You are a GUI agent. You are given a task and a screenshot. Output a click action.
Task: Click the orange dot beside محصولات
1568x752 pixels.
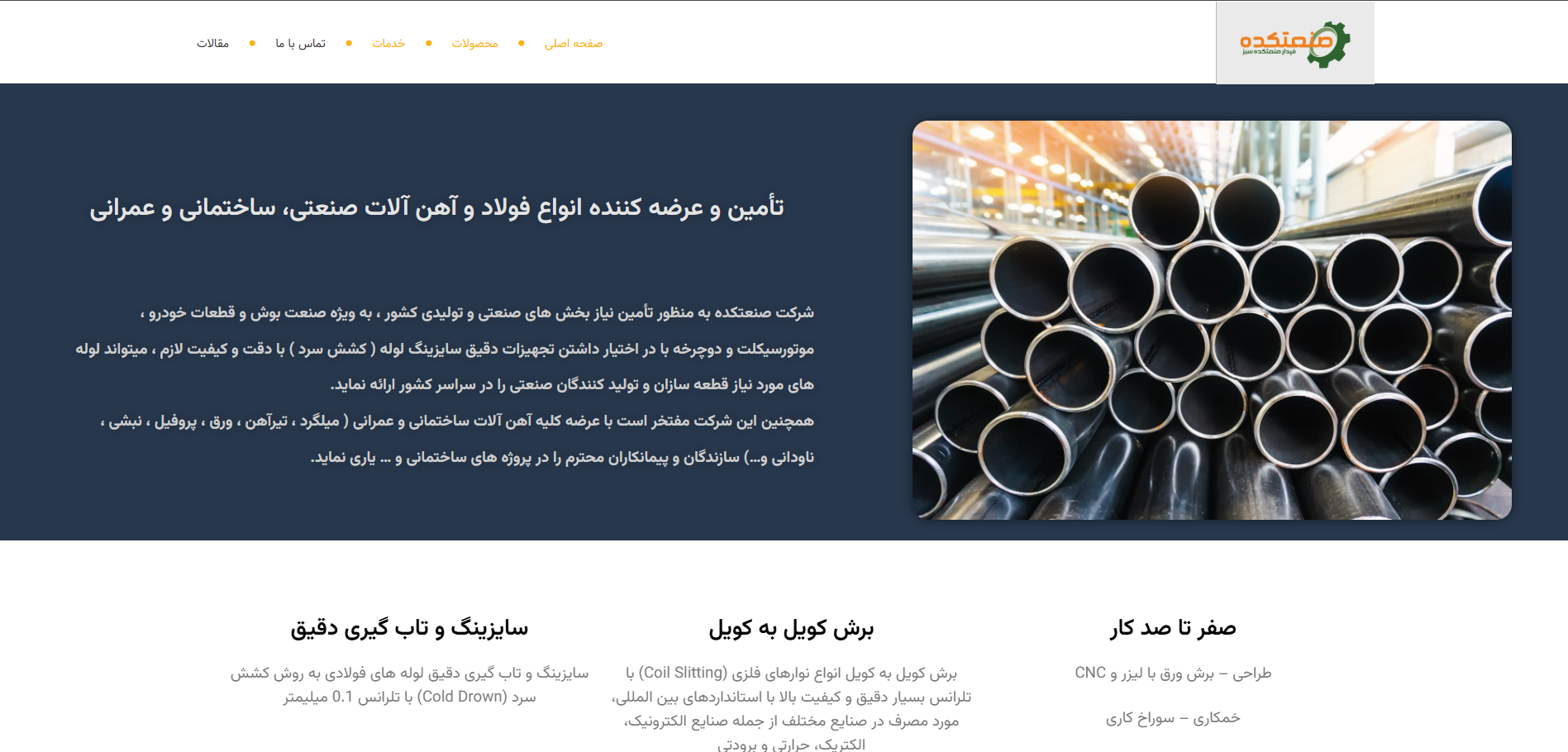(428, 42)
